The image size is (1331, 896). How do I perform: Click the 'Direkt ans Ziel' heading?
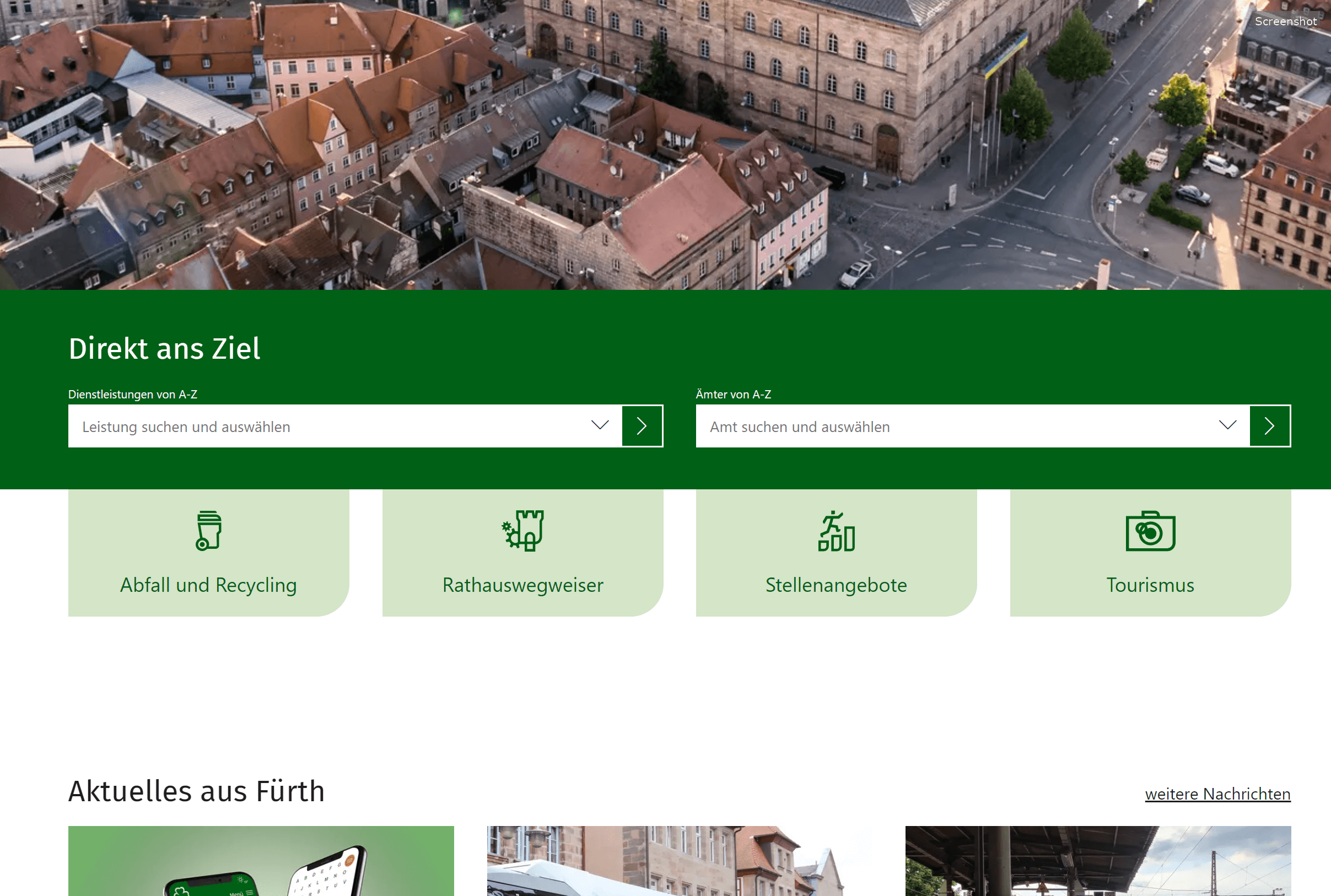click(x=165, y=348)
